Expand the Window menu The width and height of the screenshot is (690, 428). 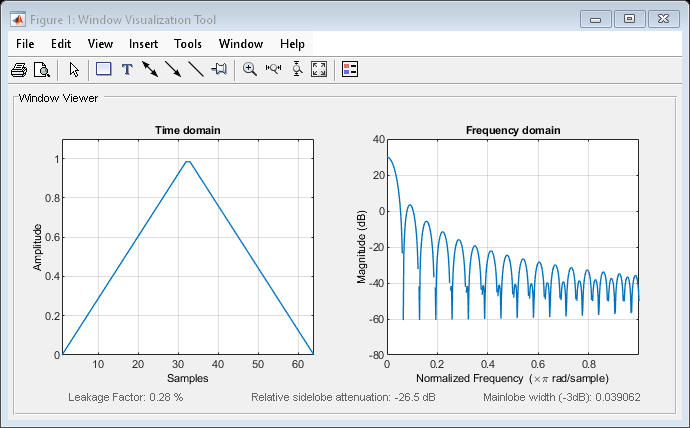click(x=240, y=44)
